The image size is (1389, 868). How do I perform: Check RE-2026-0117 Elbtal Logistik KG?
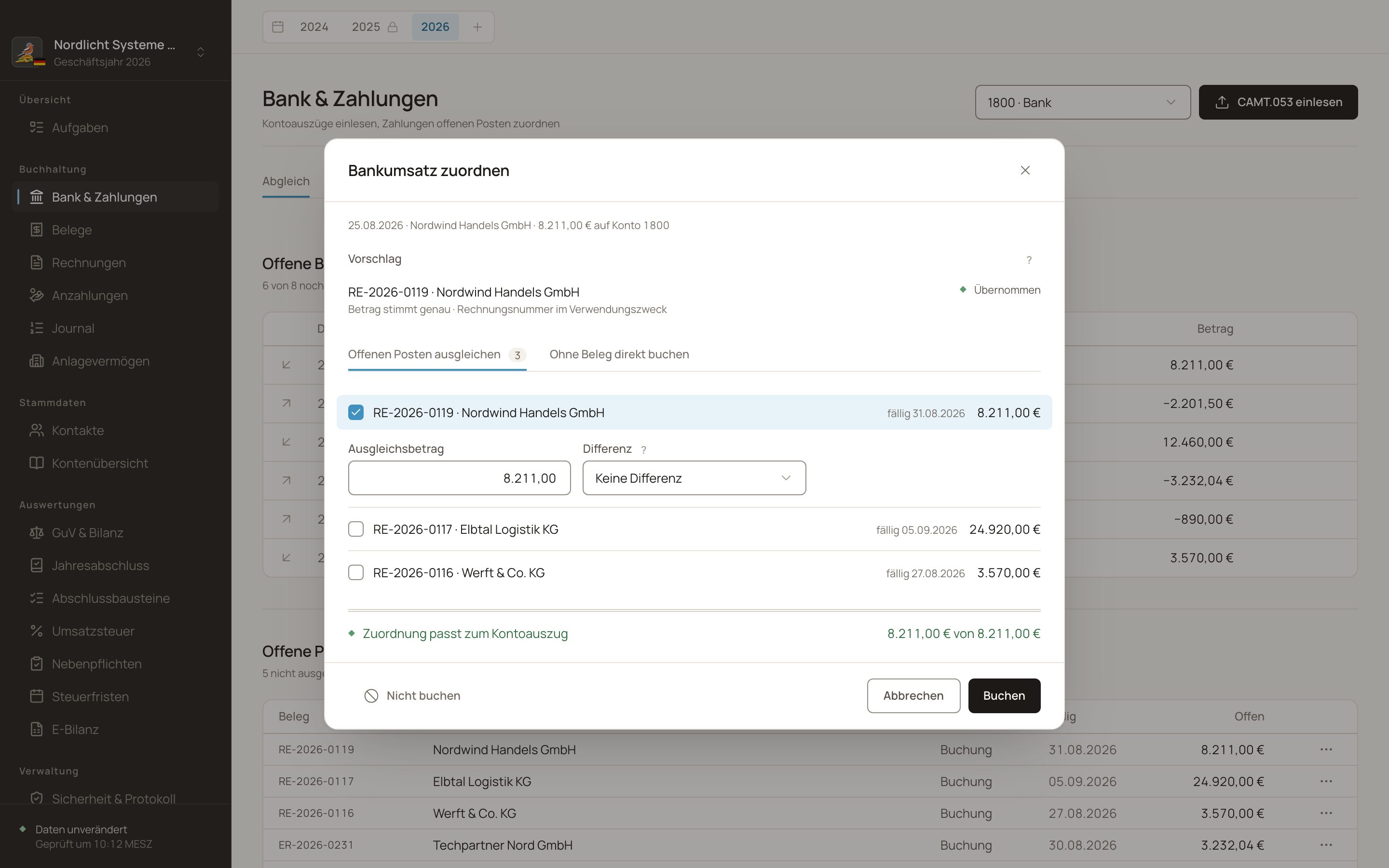pos(356,529)
